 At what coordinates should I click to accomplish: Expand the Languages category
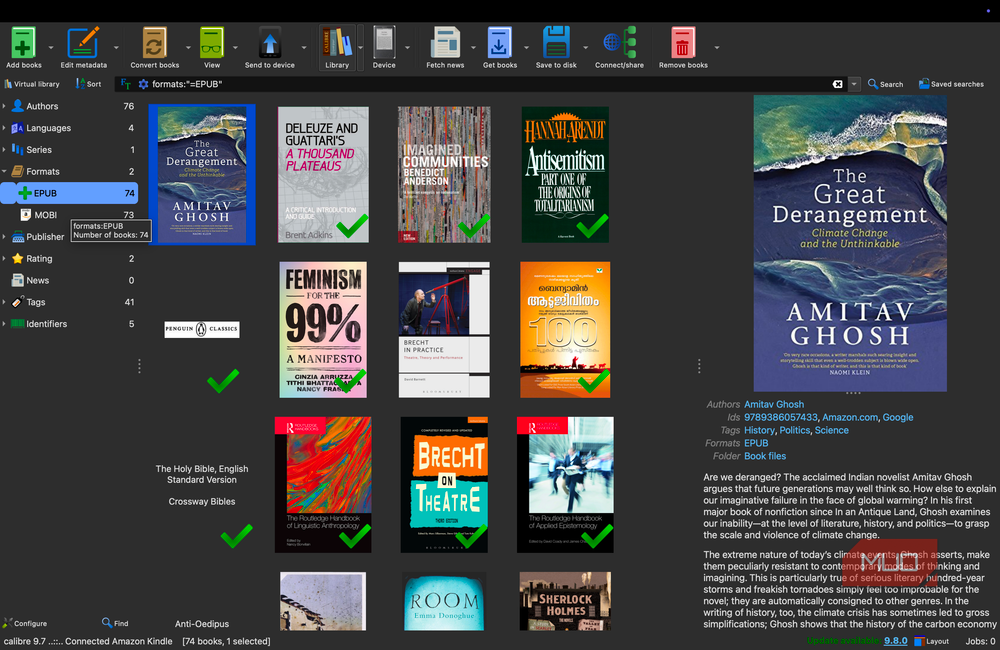(4, 128)
